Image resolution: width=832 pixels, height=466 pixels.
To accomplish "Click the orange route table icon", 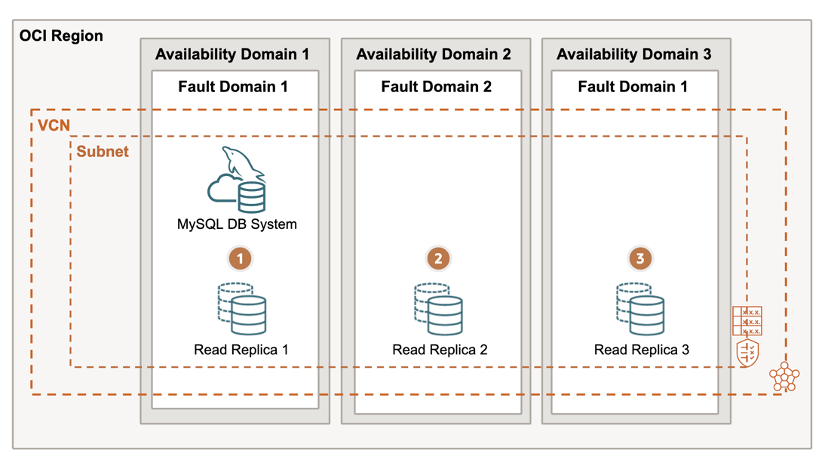I will [x=747, y=321].
